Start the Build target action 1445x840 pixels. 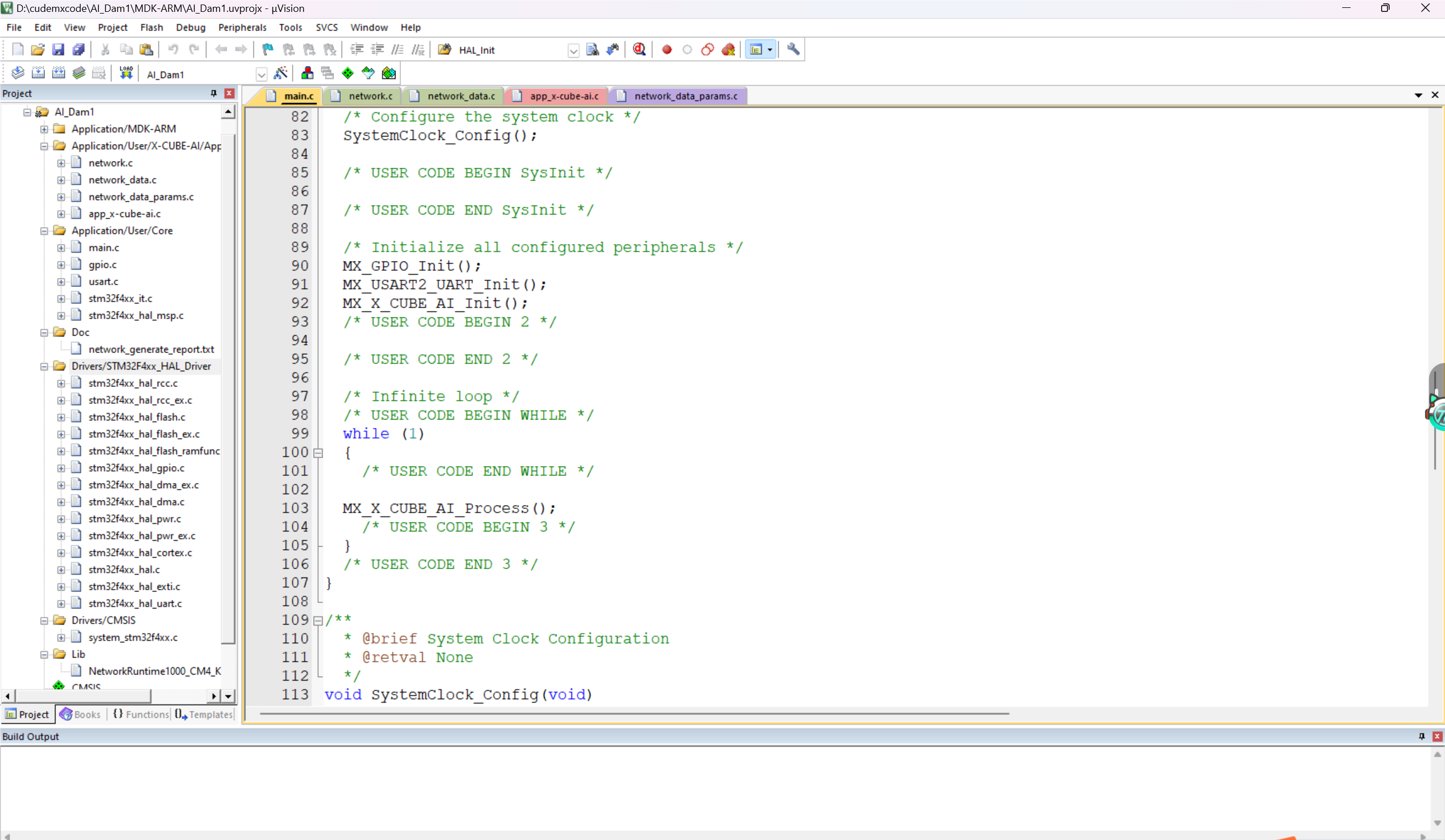38,73
